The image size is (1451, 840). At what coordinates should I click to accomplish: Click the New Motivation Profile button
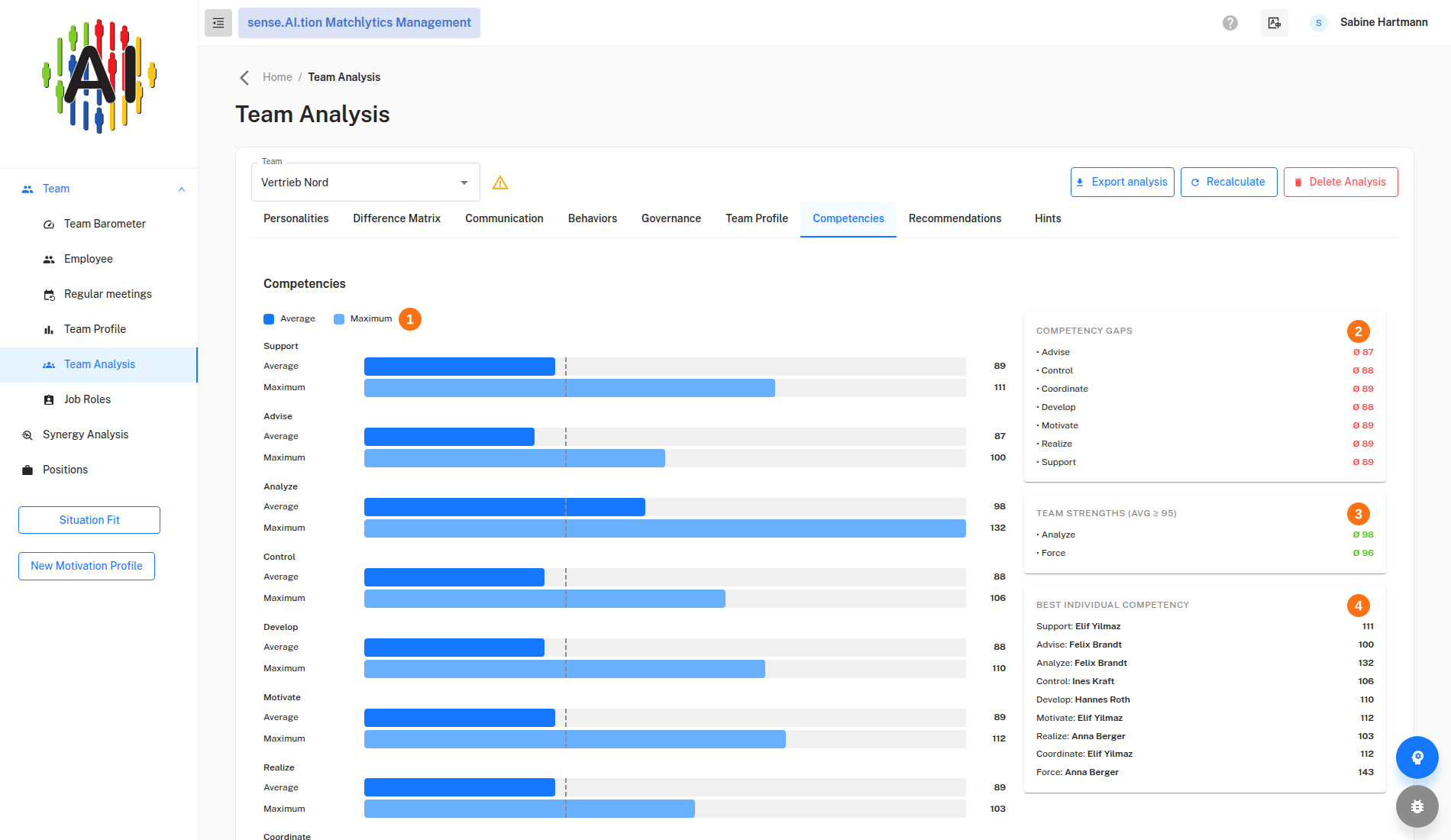coord(86,566)
